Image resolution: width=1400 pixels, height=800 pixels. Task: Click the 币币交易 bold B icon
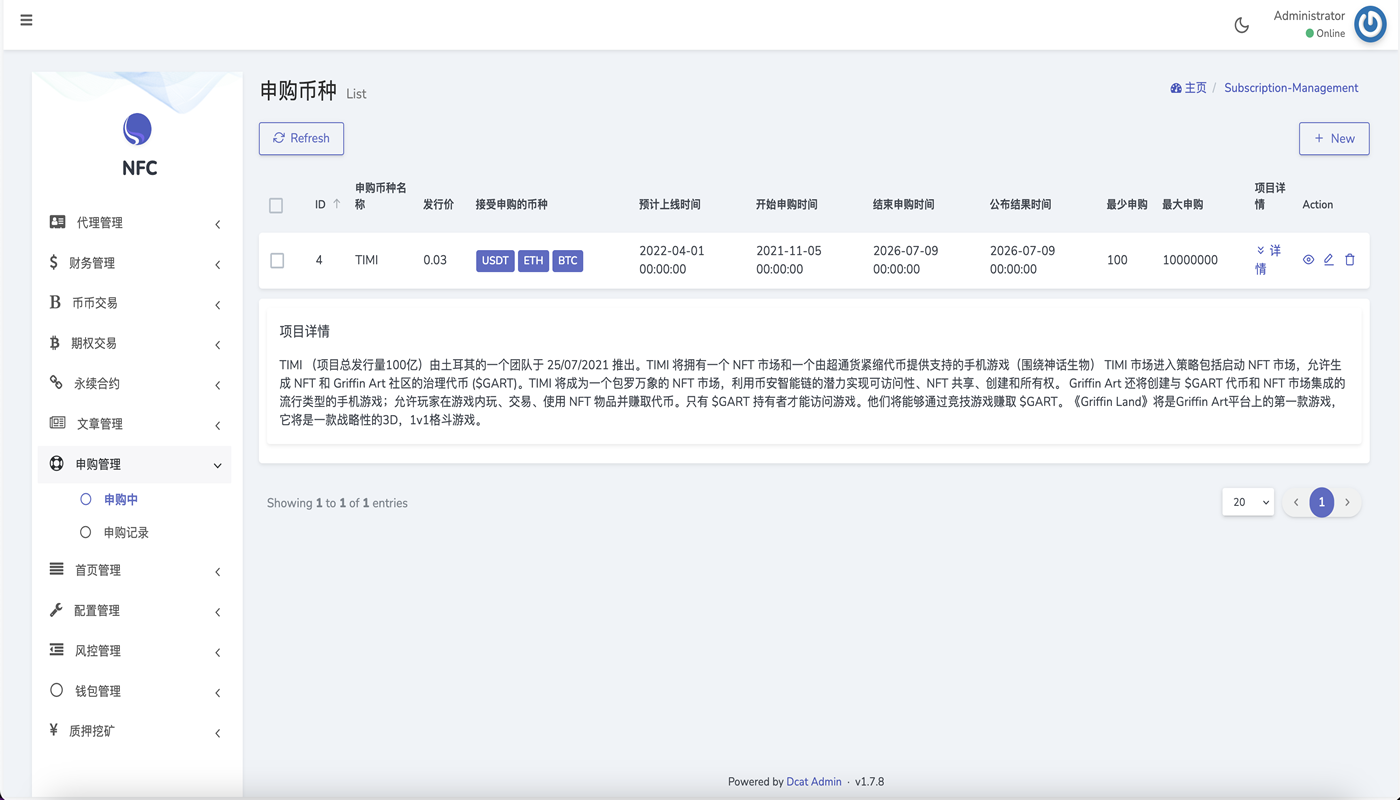(x=55, y=302)
